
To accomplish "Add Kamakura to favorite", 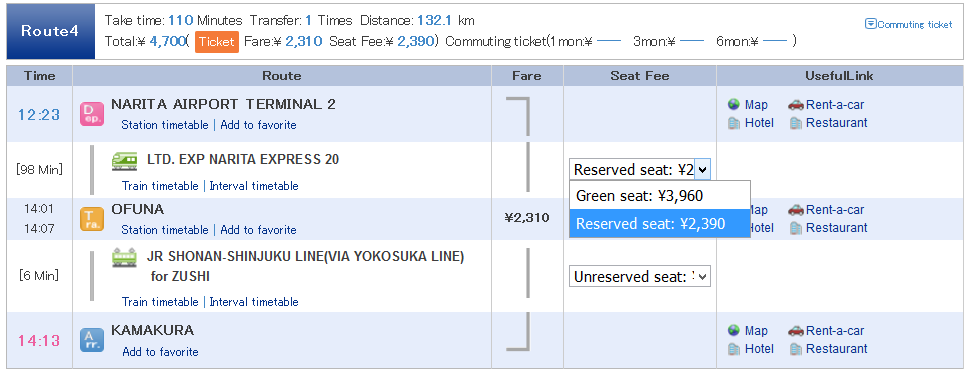I will coord(160,352).
